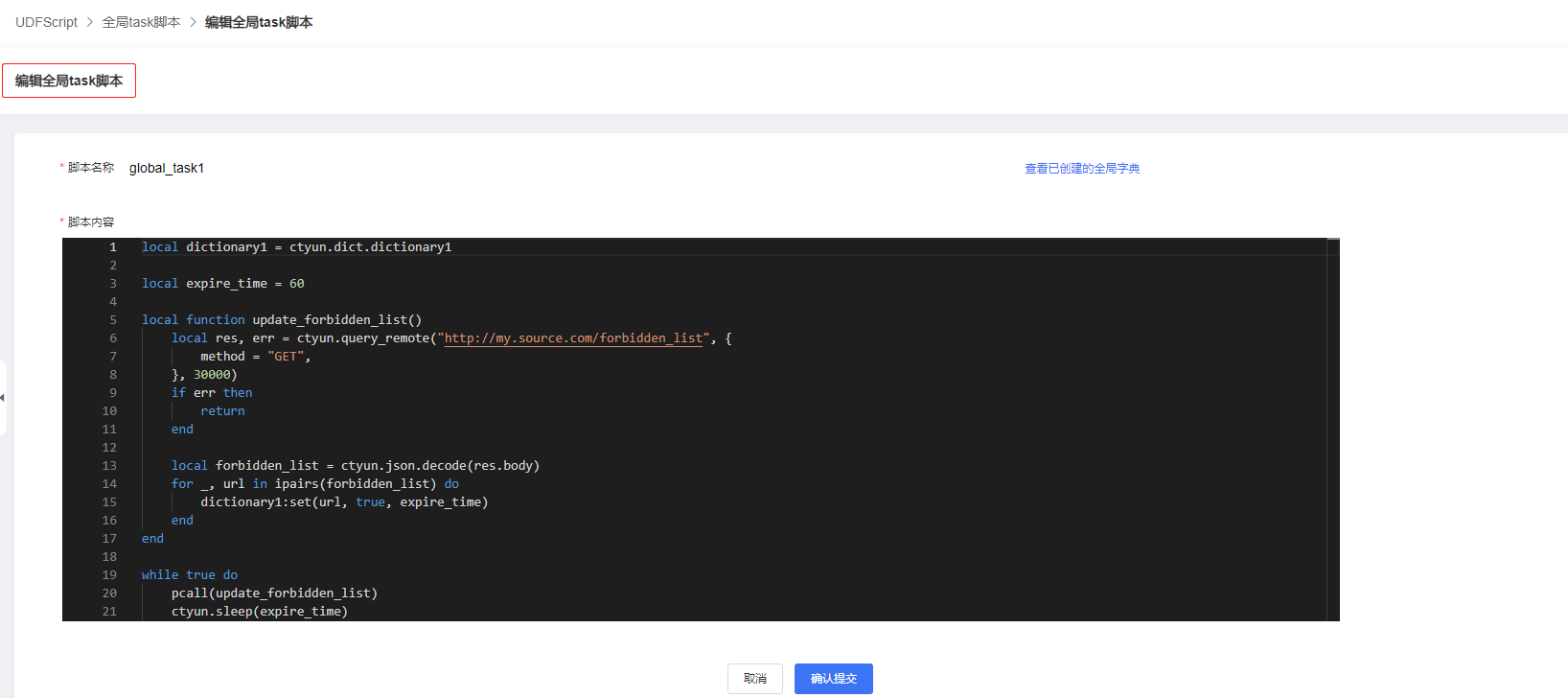Image resolution: width=1568 pixels, height=698 pixels.
Task: Click the http://my.source.com/forbidden_list URL in code
Action: (573, 337)
